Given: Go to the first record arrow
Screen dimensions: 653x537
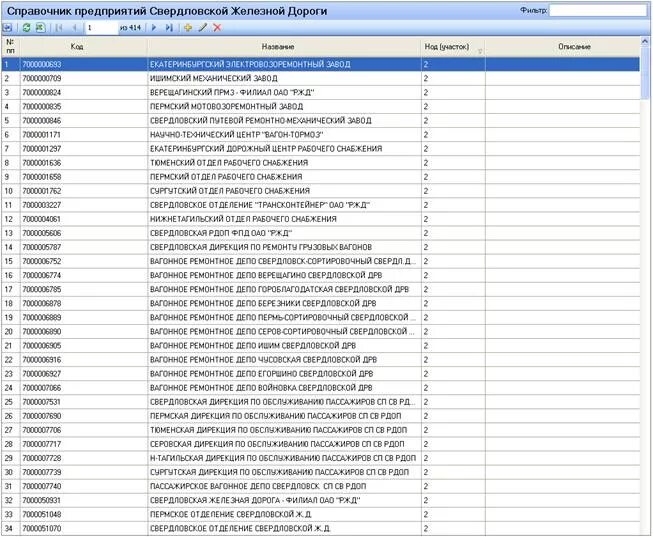Looking at the screenshot, I should [59, 28].
